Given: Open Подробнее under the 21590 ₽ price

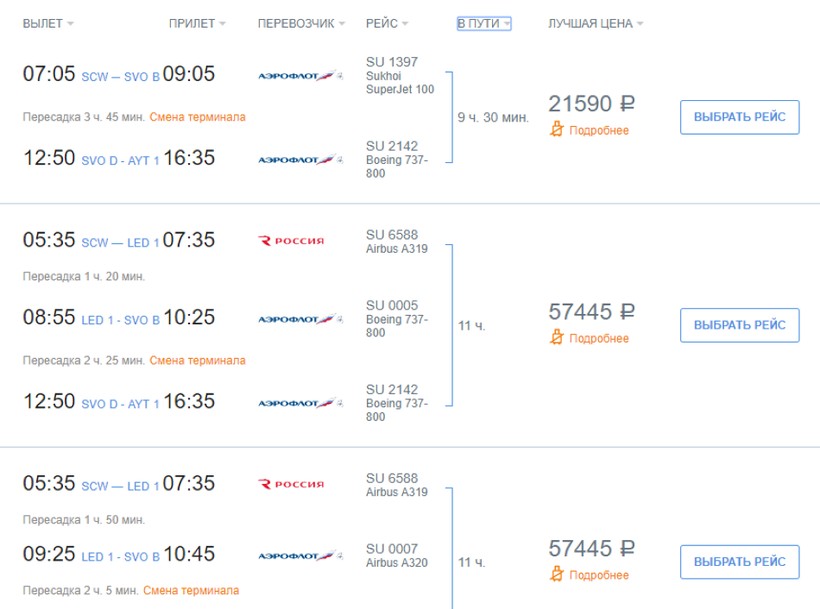Looking at the screenshot, I should coord(599,130).
